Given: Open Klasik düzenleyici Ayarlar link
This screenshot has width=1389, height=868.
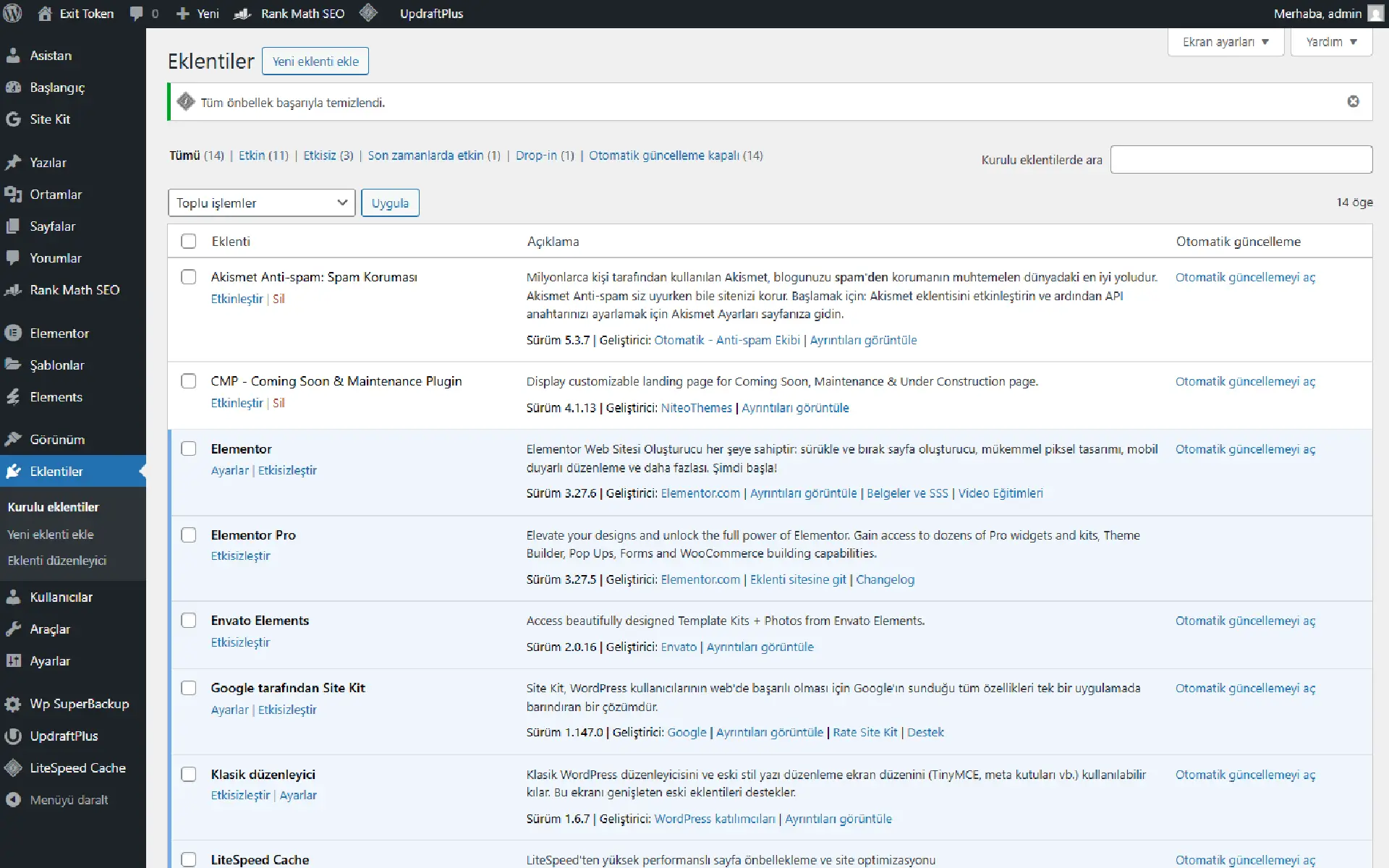Looking at the screenshot, I should [298, 795].
